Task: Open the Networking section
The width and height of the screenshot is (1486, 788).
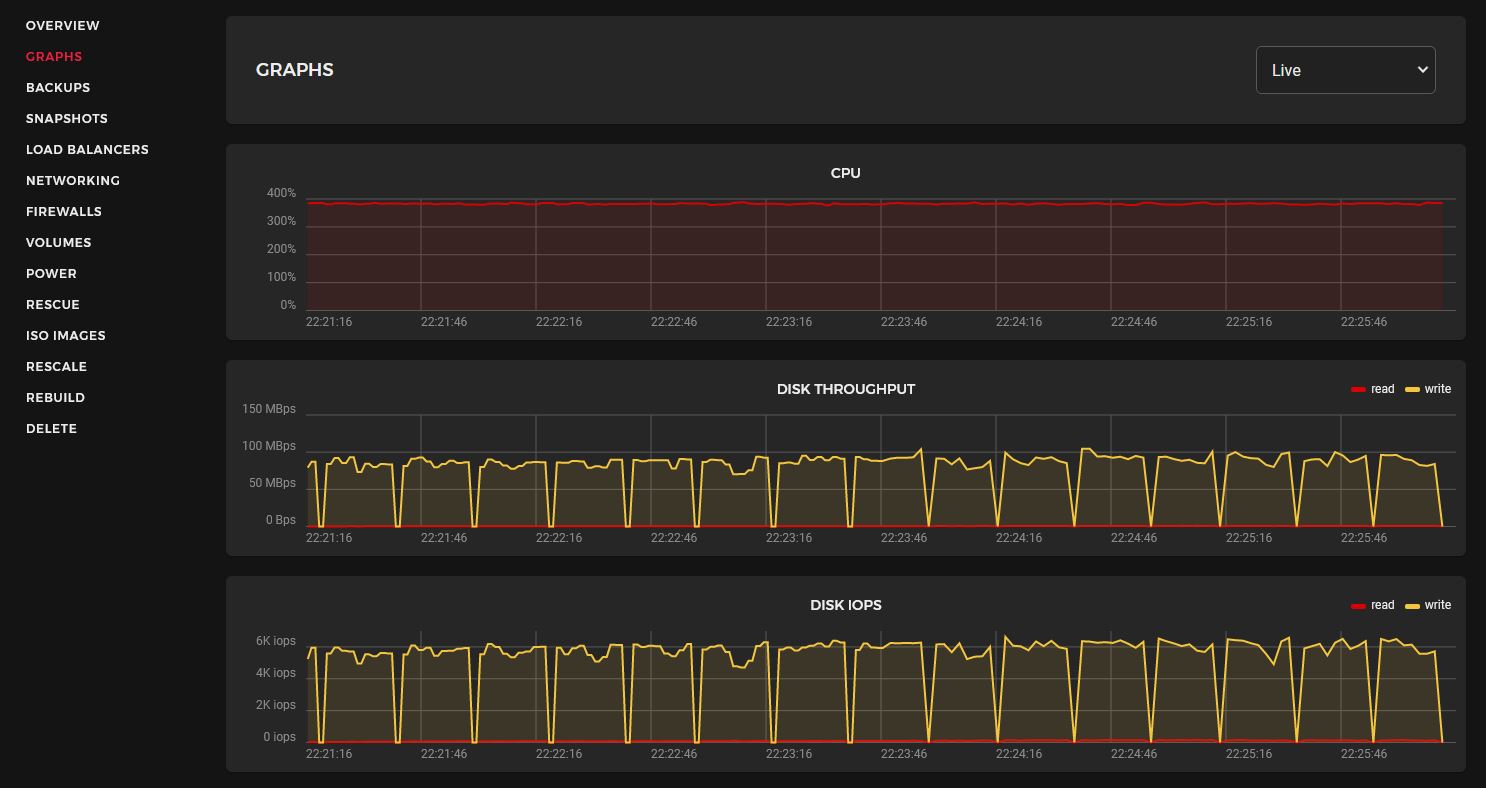Action: (73, 180)
